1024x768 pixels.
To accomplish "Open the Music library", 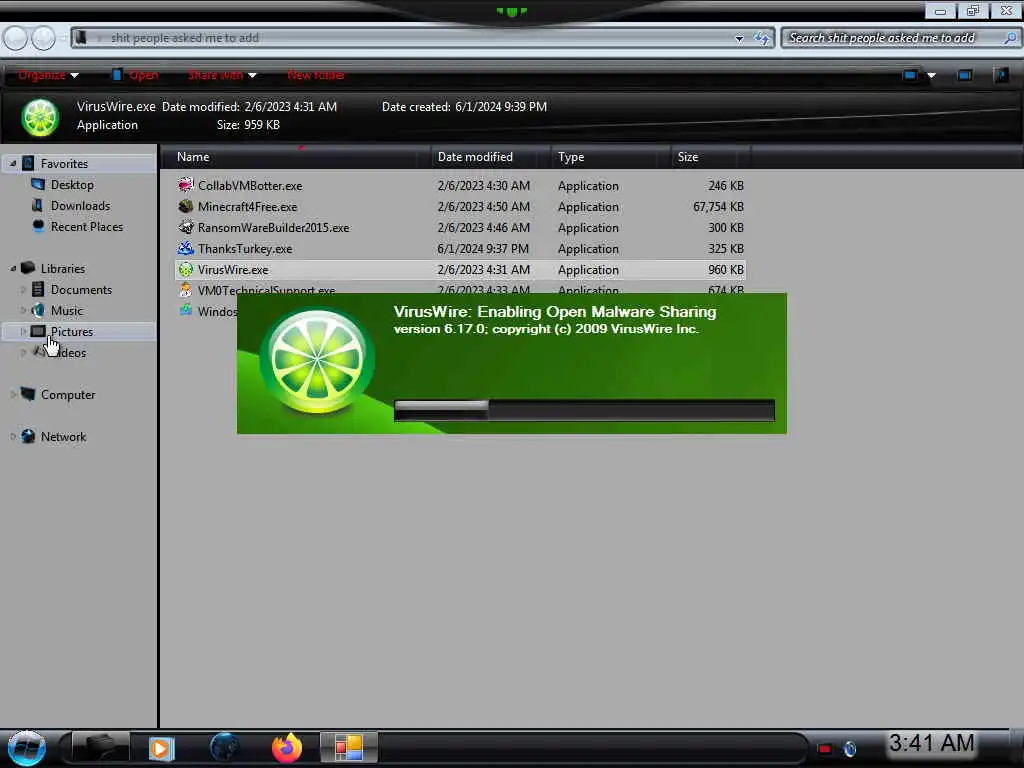I will point(67,310).
